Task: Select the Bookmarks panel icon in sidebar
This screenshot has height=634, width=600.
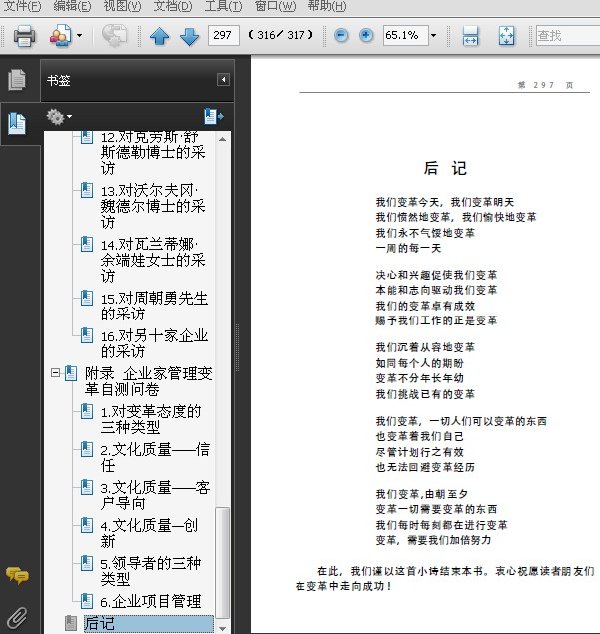Action: click(17, 124)
